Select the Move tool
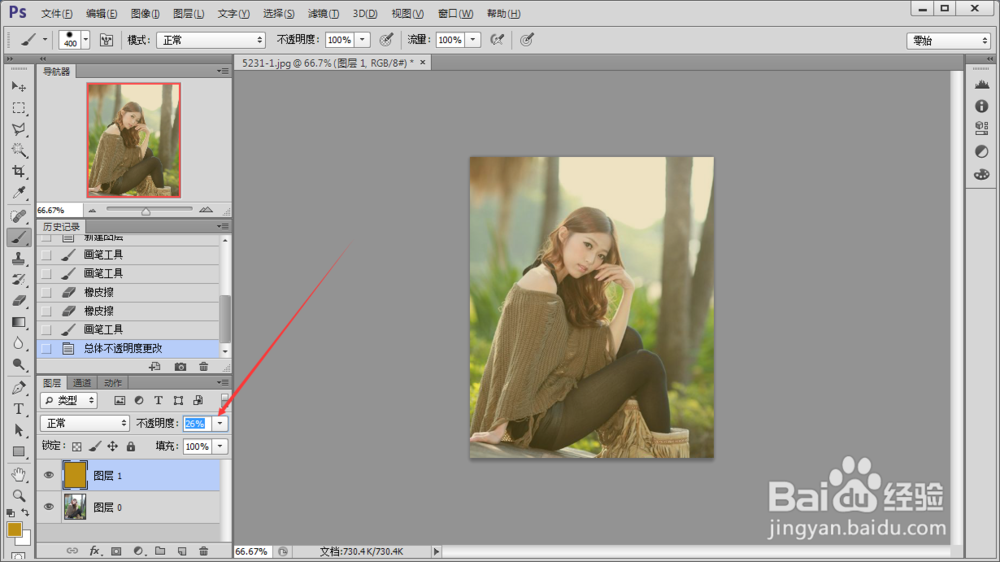 (18, 86)
